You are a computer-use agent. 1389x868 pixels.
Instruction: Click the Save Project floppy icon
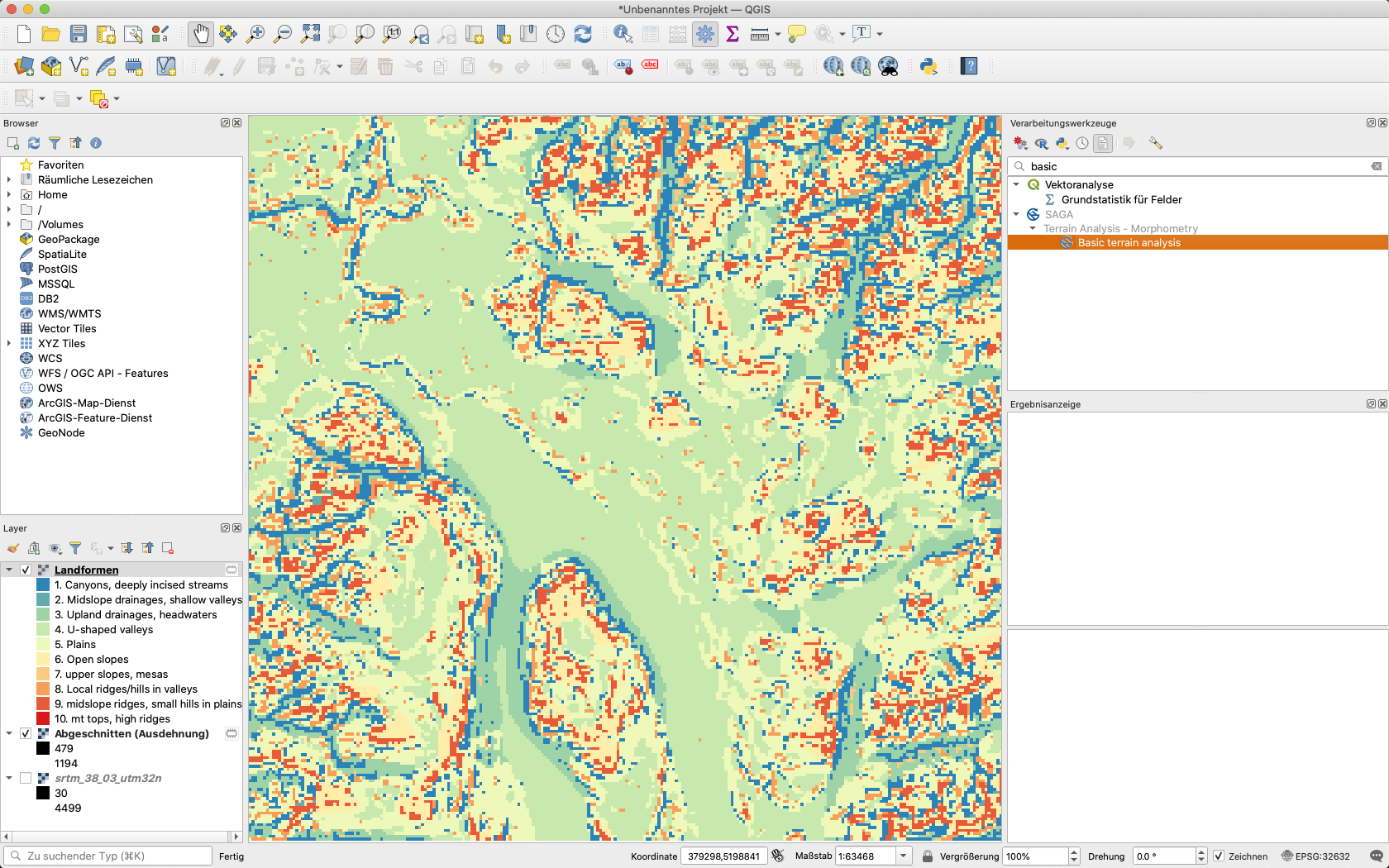(79, 34)
